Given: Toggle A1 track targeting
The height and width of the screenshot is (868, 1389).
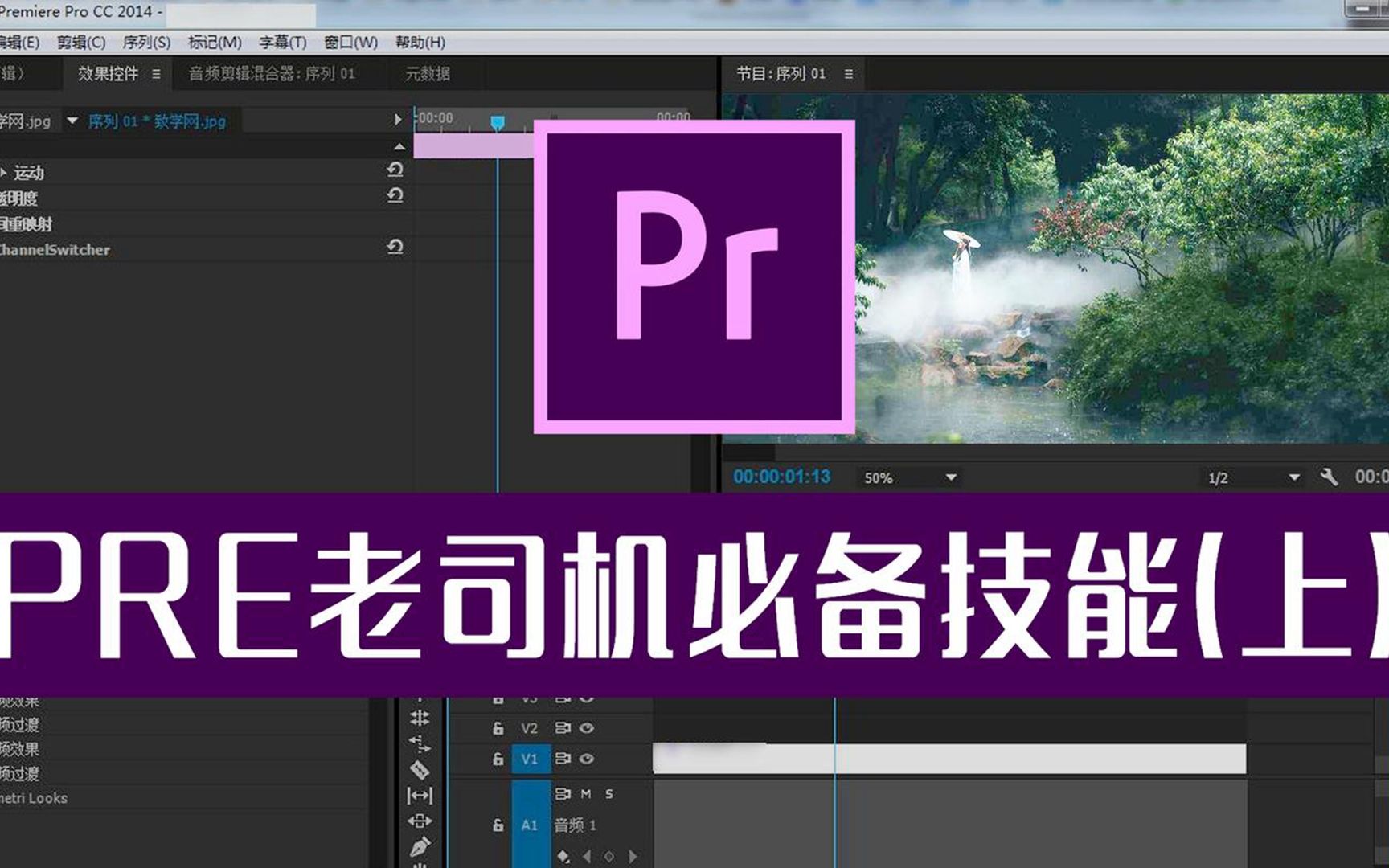Looking at the screenshot, I should tap(530, 825).
